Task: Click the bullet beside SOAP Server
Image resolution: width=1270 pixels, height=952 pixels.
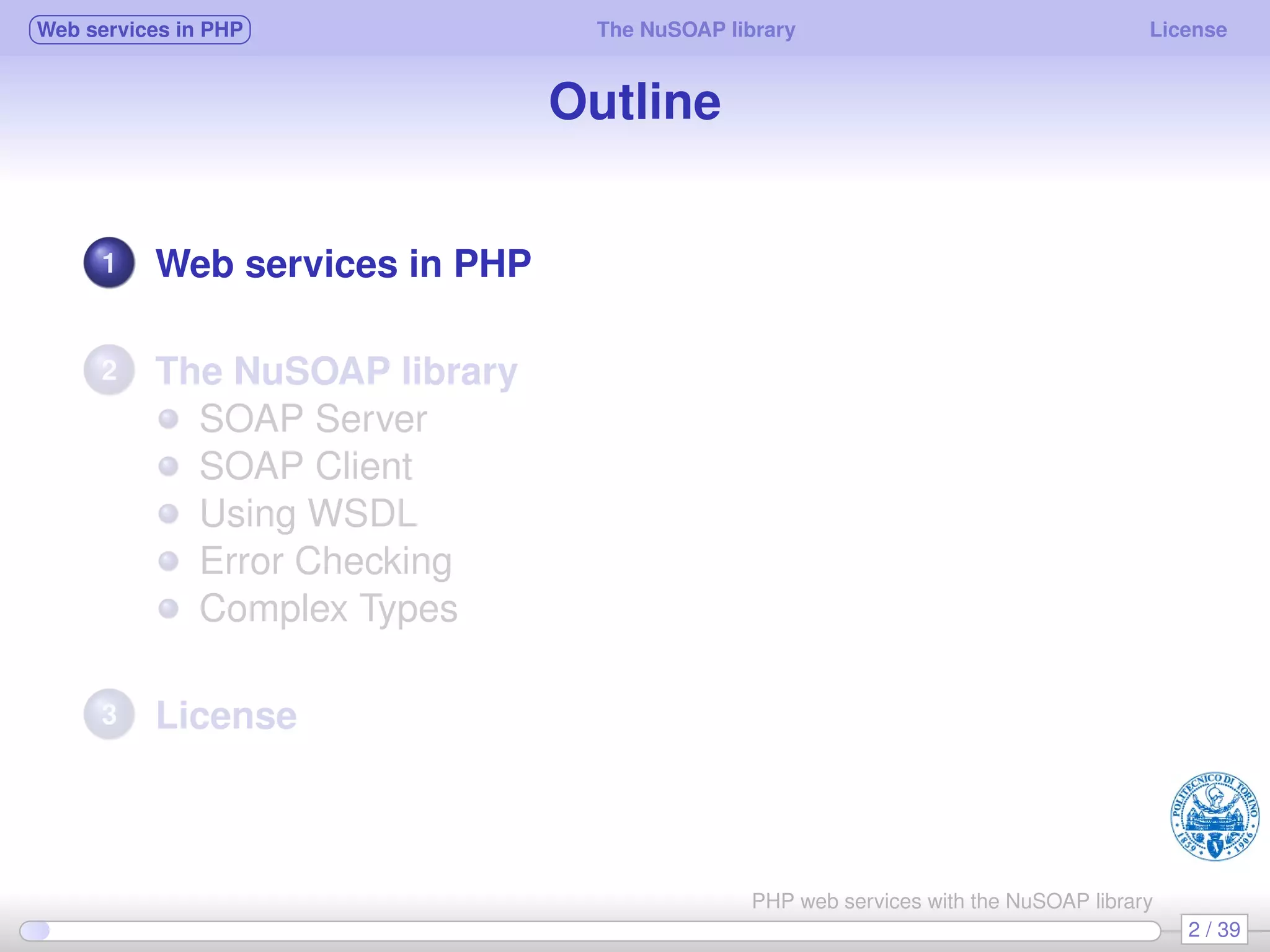Action: click(x=168, y=419)
